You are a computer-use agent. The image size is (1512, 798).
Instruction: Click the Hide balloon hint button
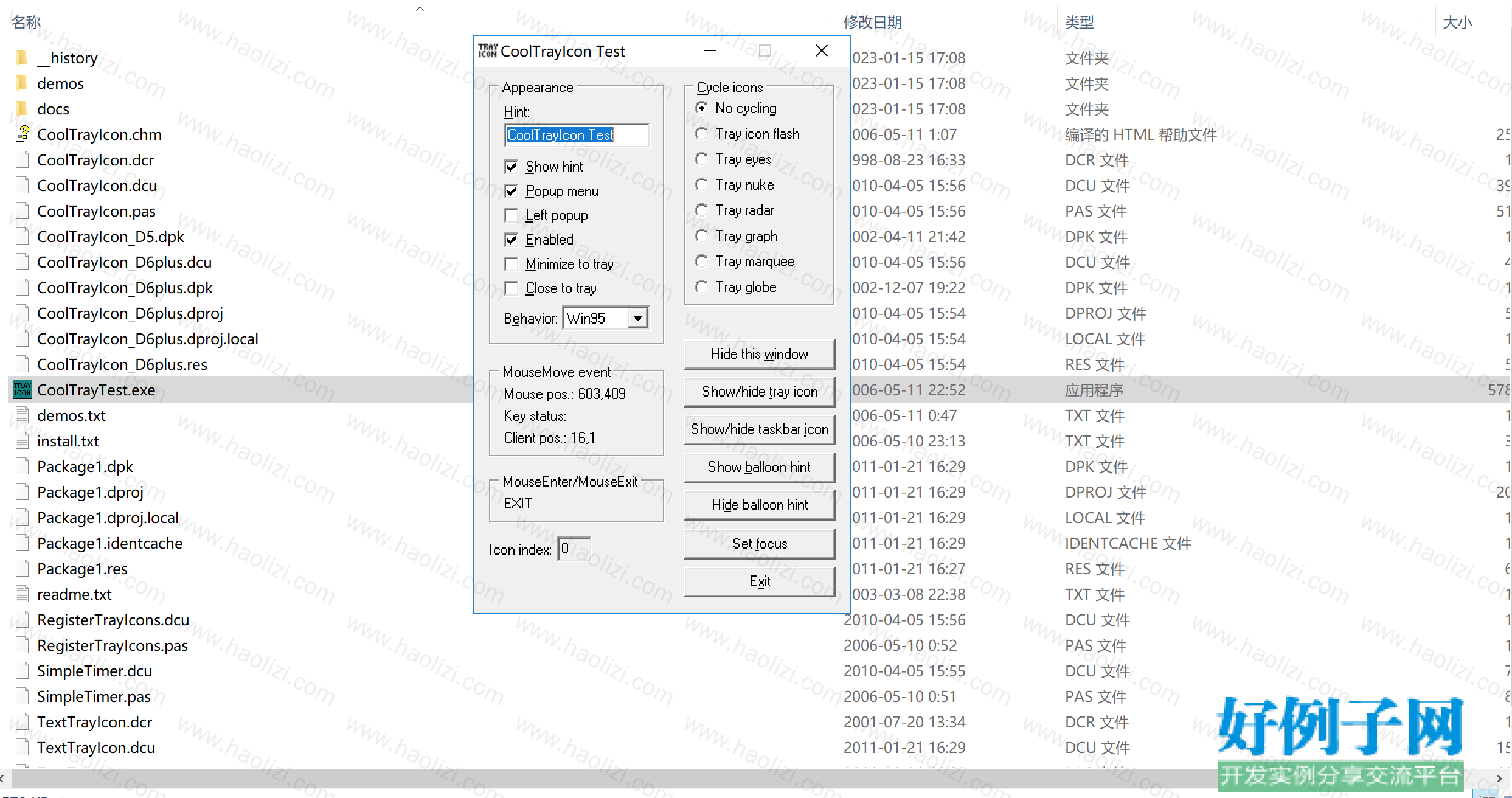click(759, 505)
